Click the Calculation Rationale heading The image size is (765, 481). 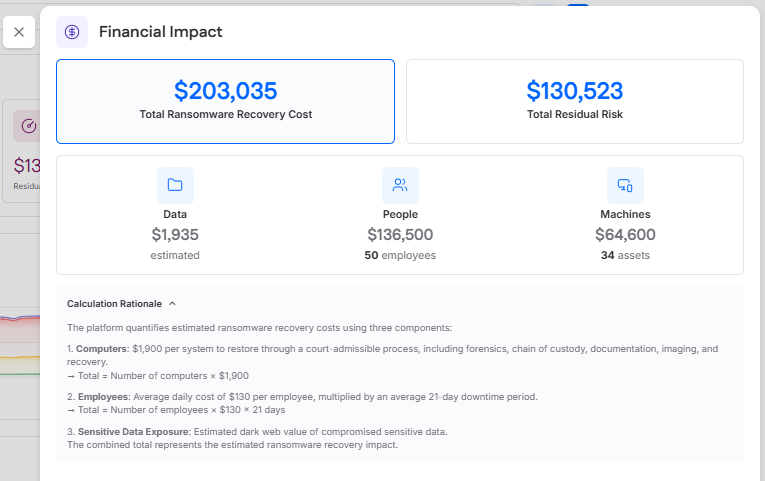coord(114,303)
